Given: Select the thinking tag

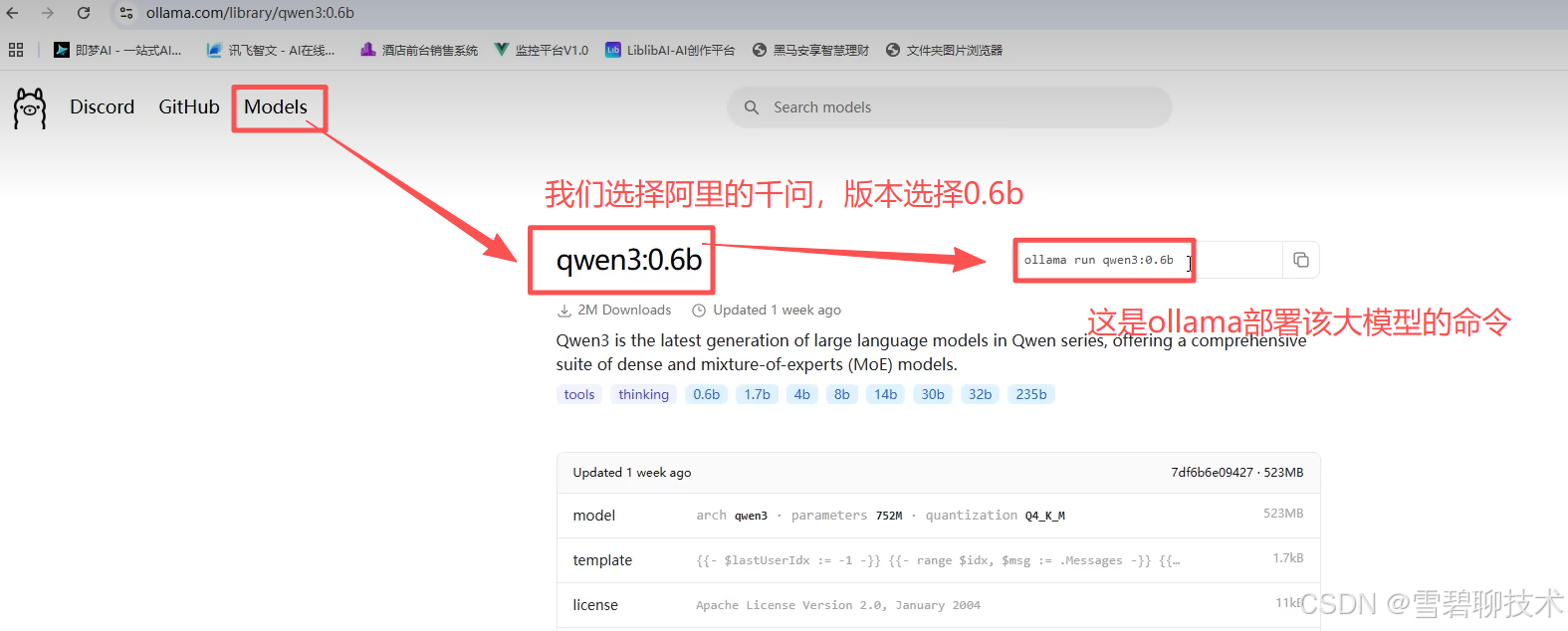Looking at the screenshot, I should point(643,394).
